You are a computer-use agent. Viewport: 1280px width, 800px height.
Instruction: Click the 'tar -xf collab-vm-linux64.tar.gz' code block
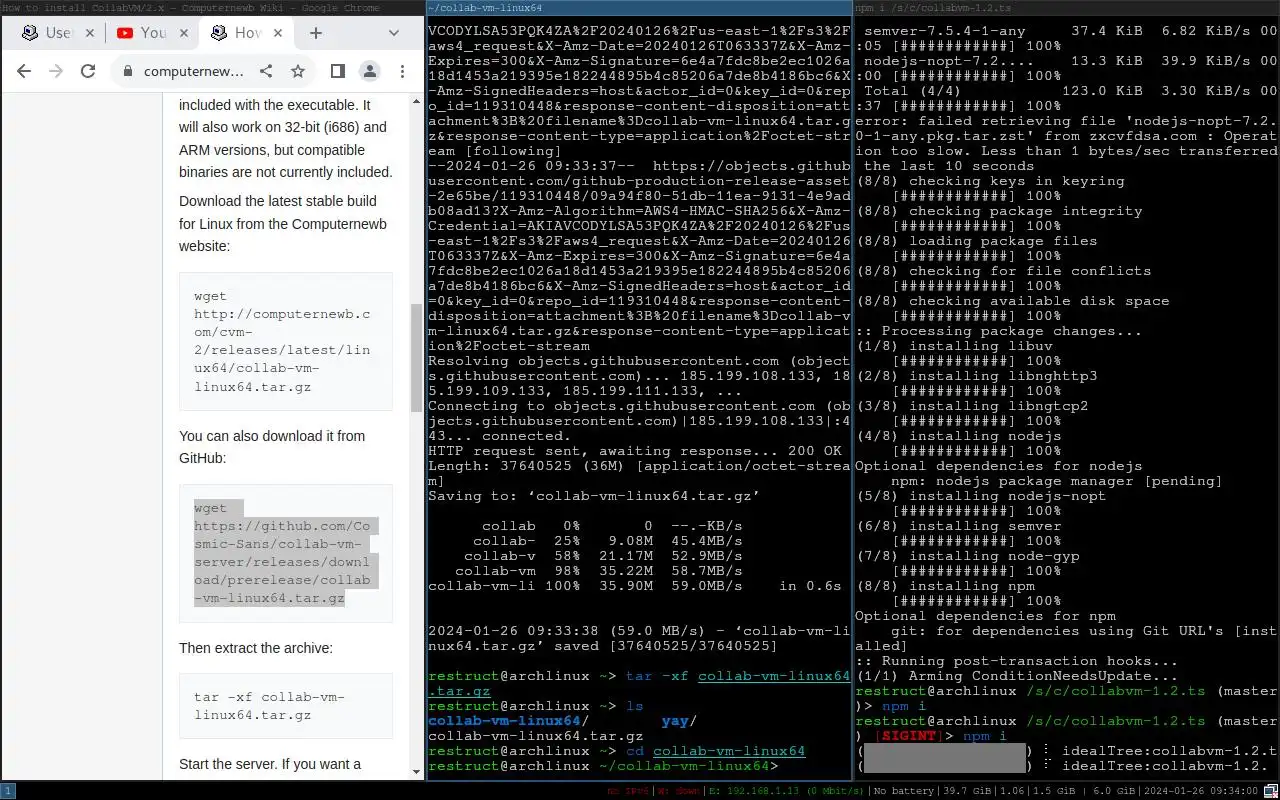coord(285,706)
